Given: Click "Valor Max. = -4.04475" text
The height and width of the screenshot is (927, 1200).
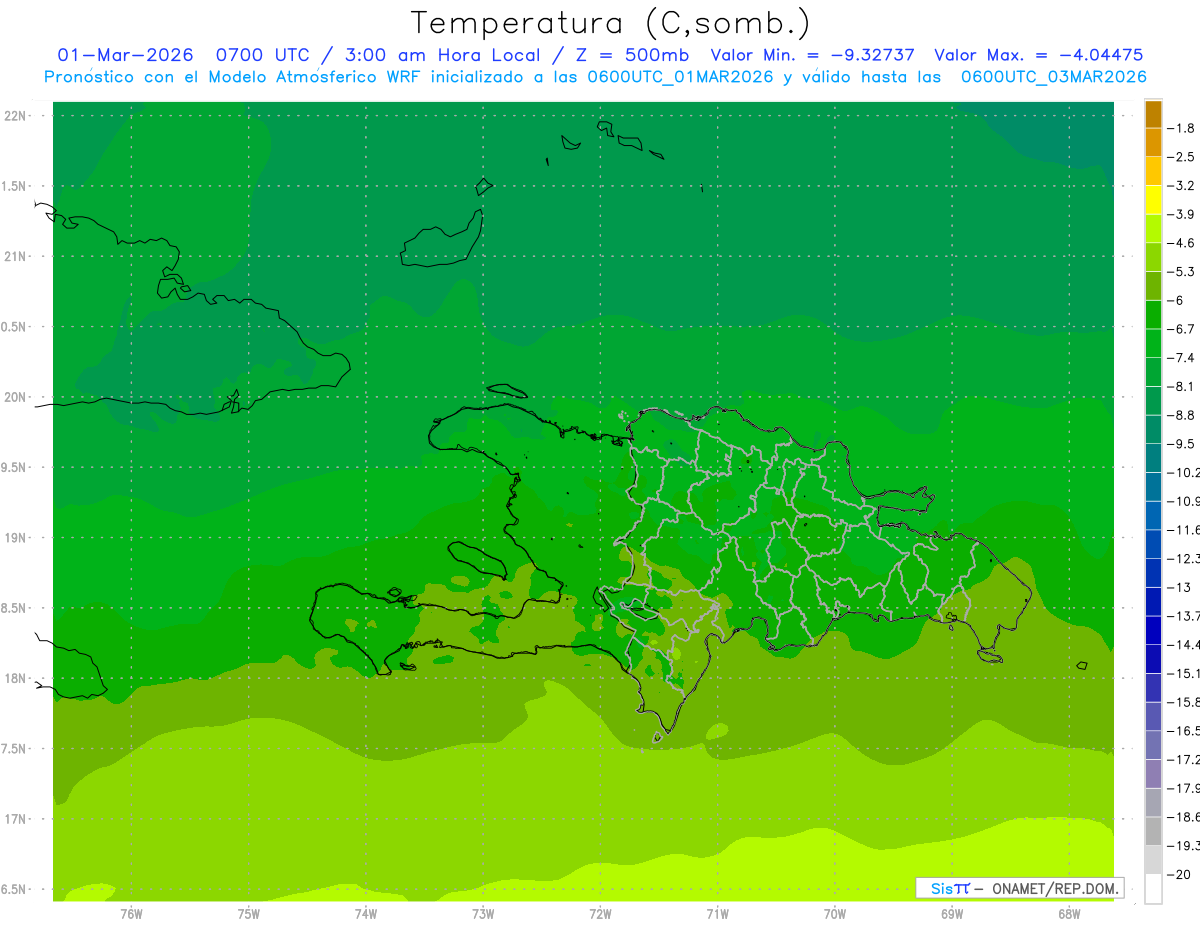Looking at the screenshot, I should point(1038,55).
